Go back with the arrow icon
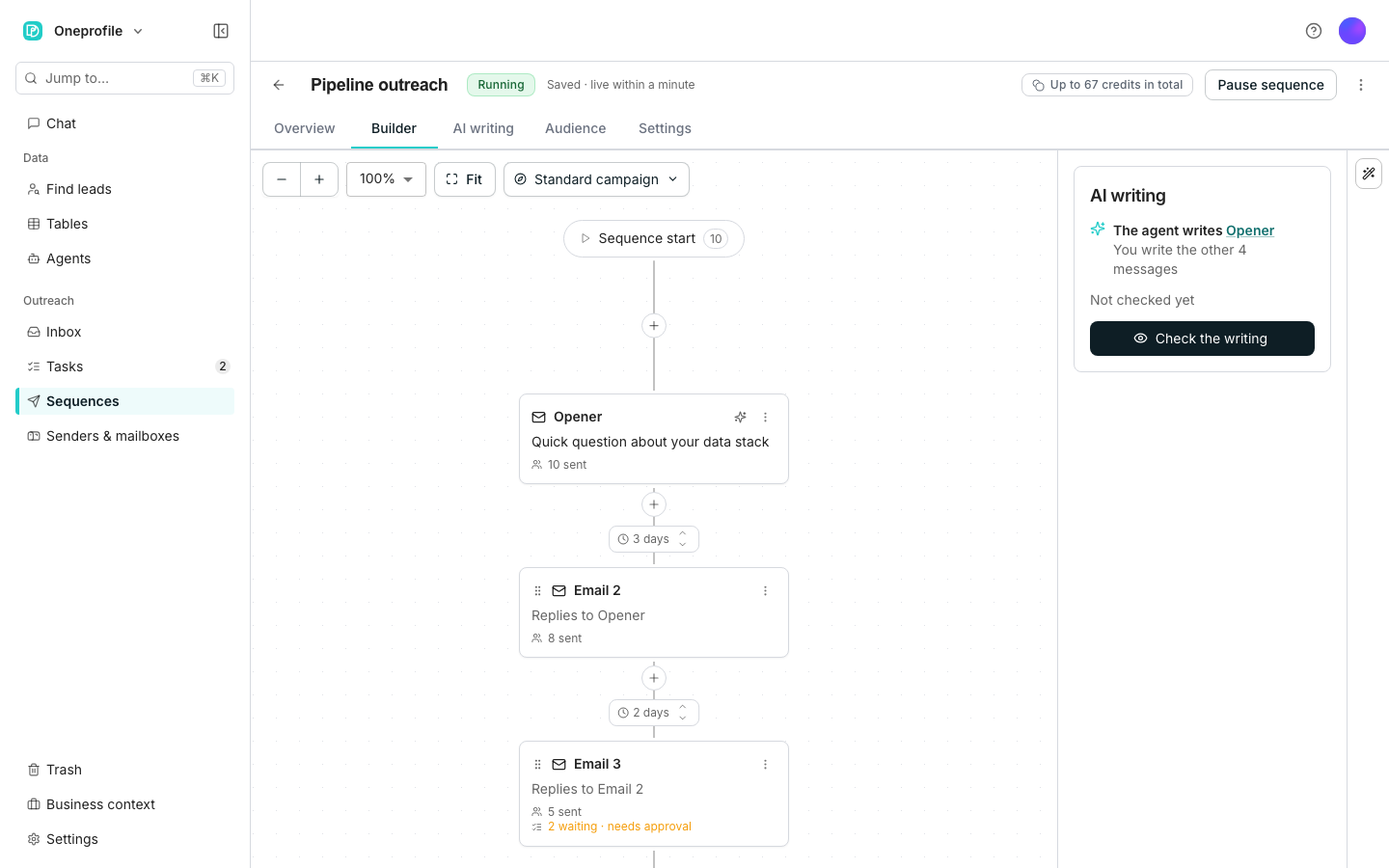 click(x=279, y=85)
